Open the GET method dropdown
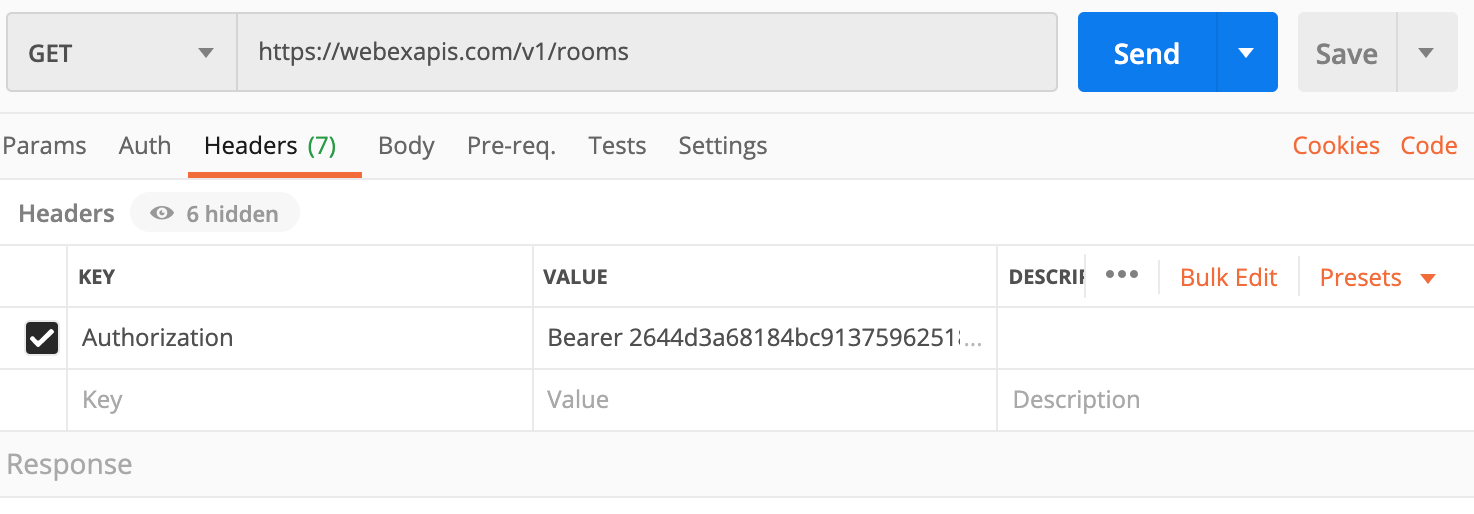 tap(121, 52)
